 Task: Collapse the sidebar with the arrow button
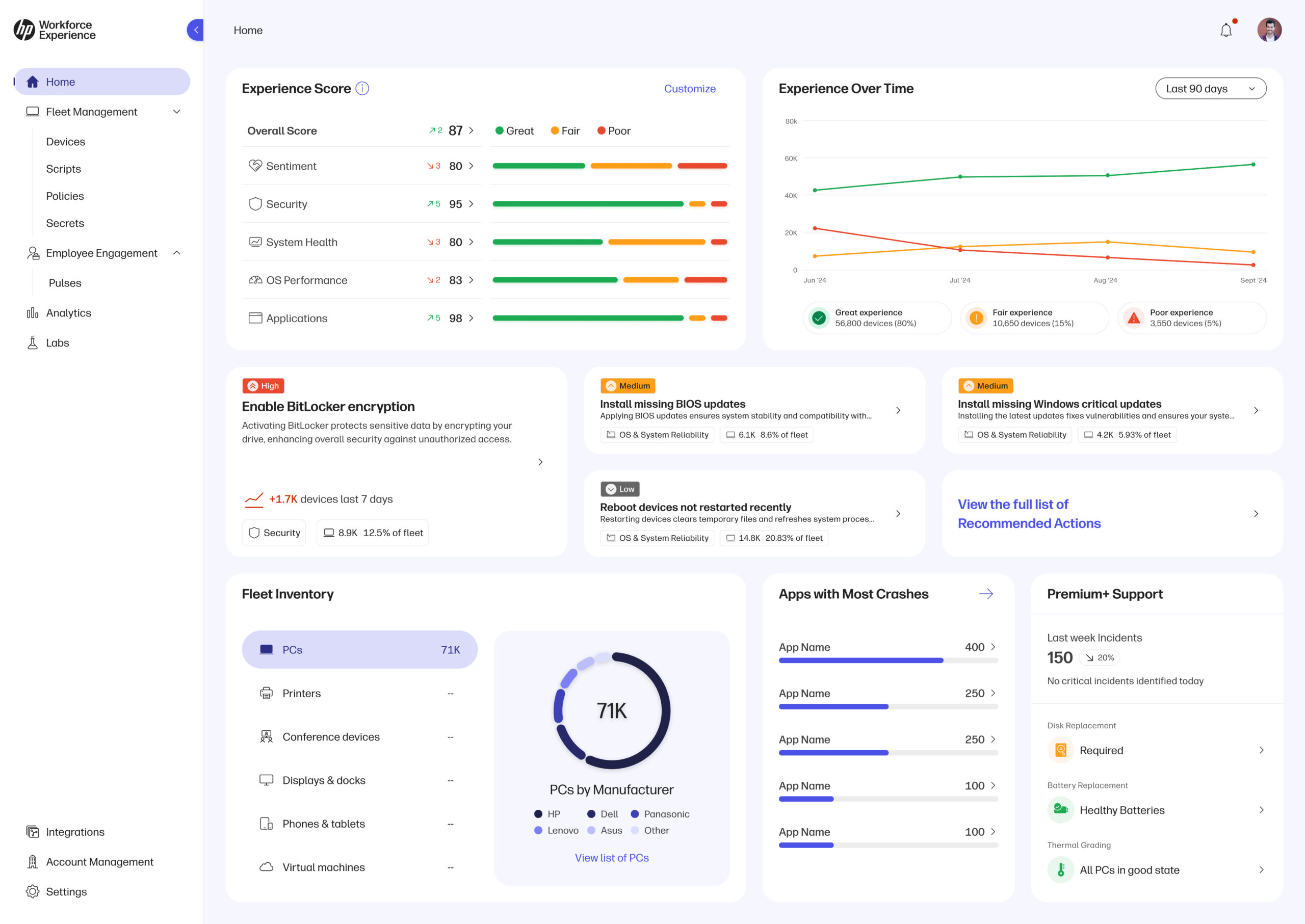click(196, 30)
